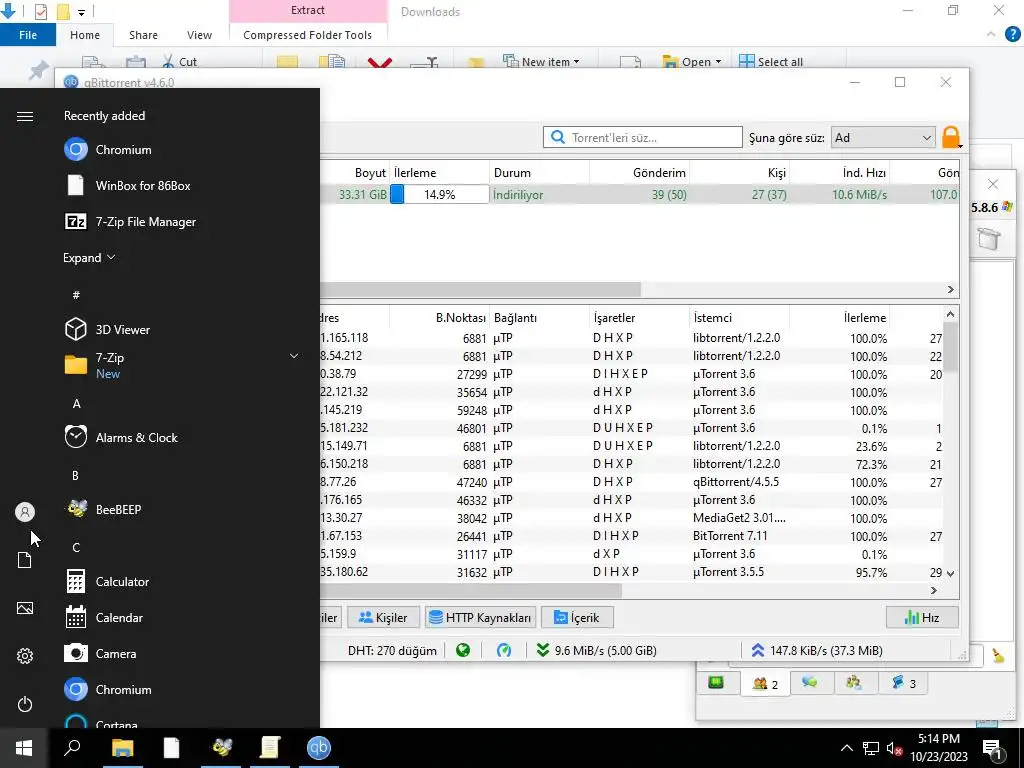Select the peer row with qBittorrent/4.5.5
Viewport: 1024px width, 768px height.
tap(632, 482)
